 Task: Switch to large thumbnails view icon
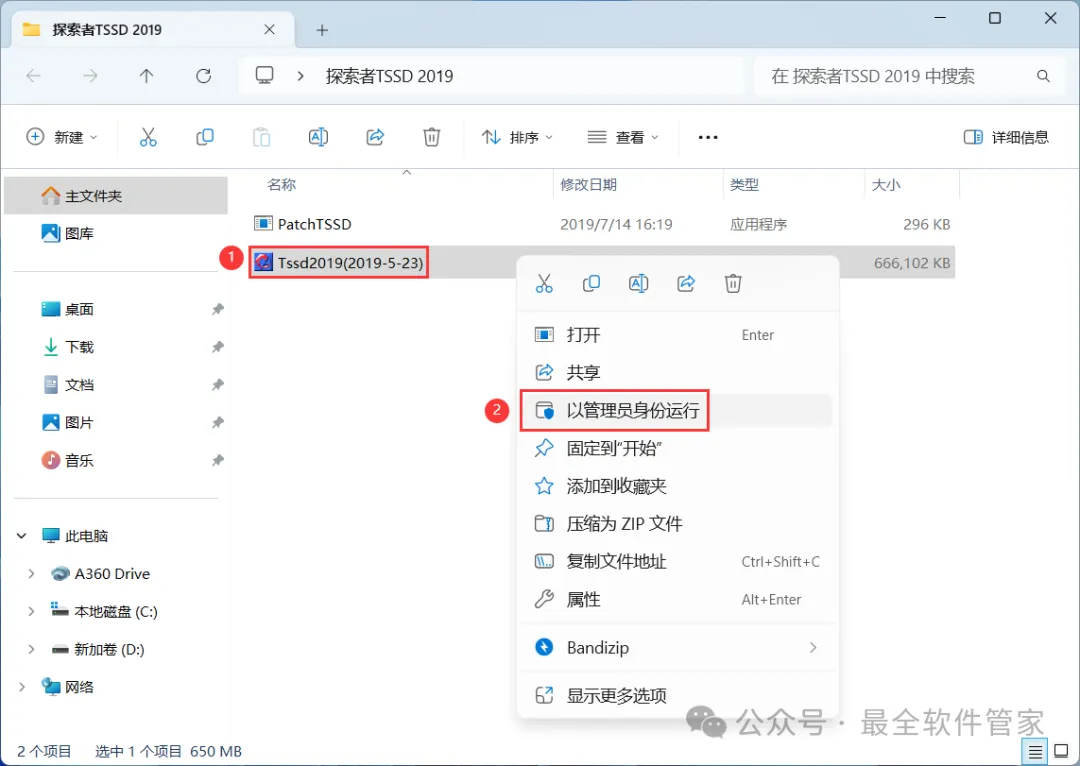[1061, 752]
